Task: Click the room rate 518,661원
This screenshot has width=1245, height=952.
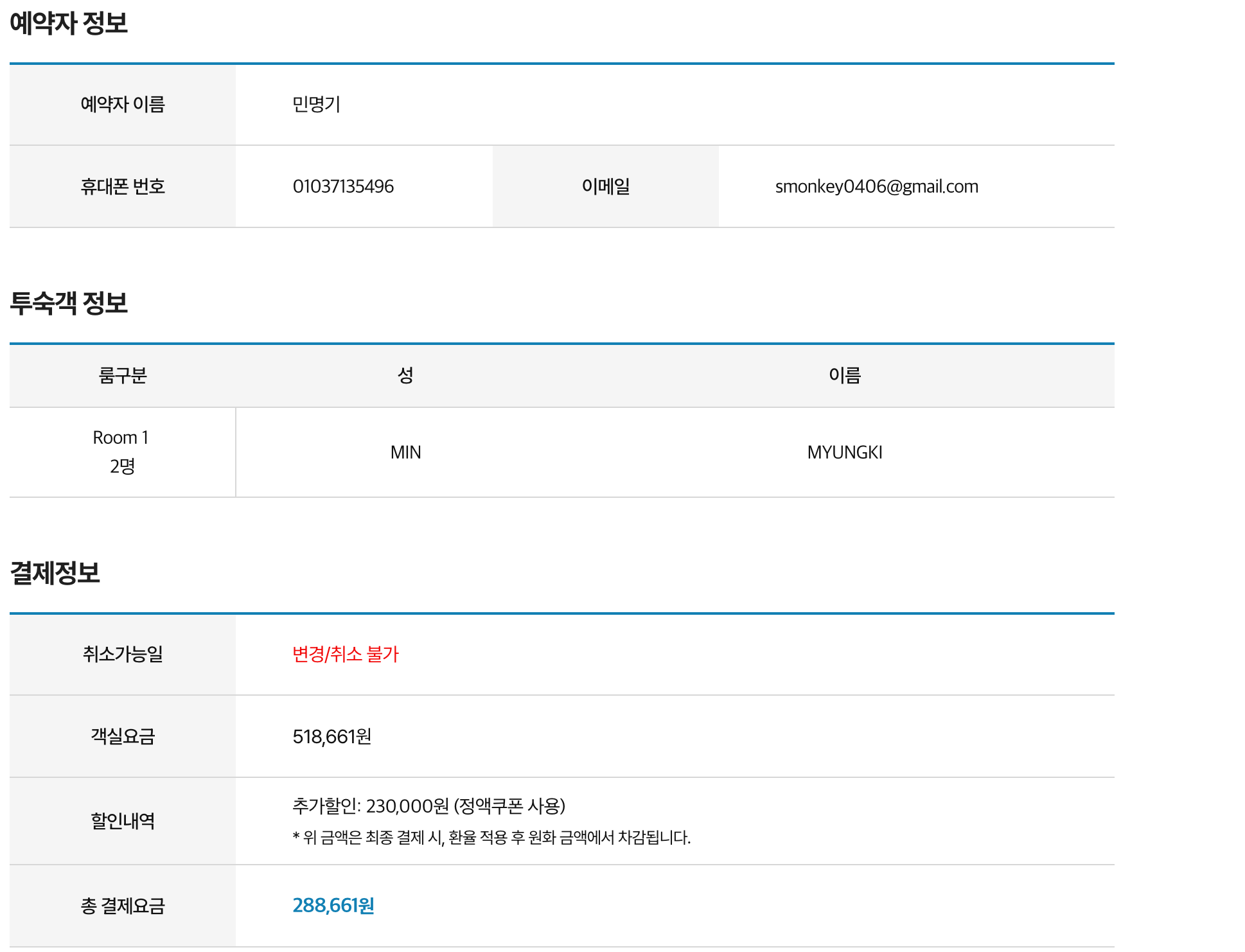Action: [333, 737]
